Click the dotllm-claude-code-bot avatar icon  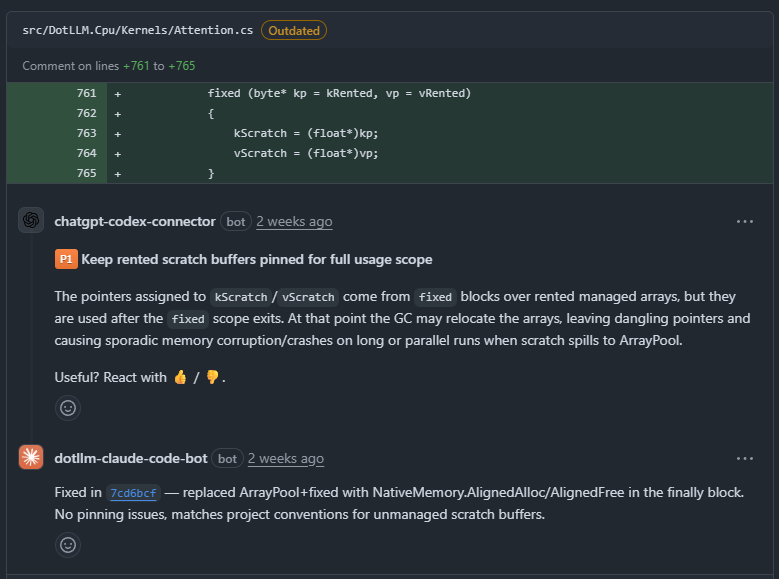coord(31,457)
